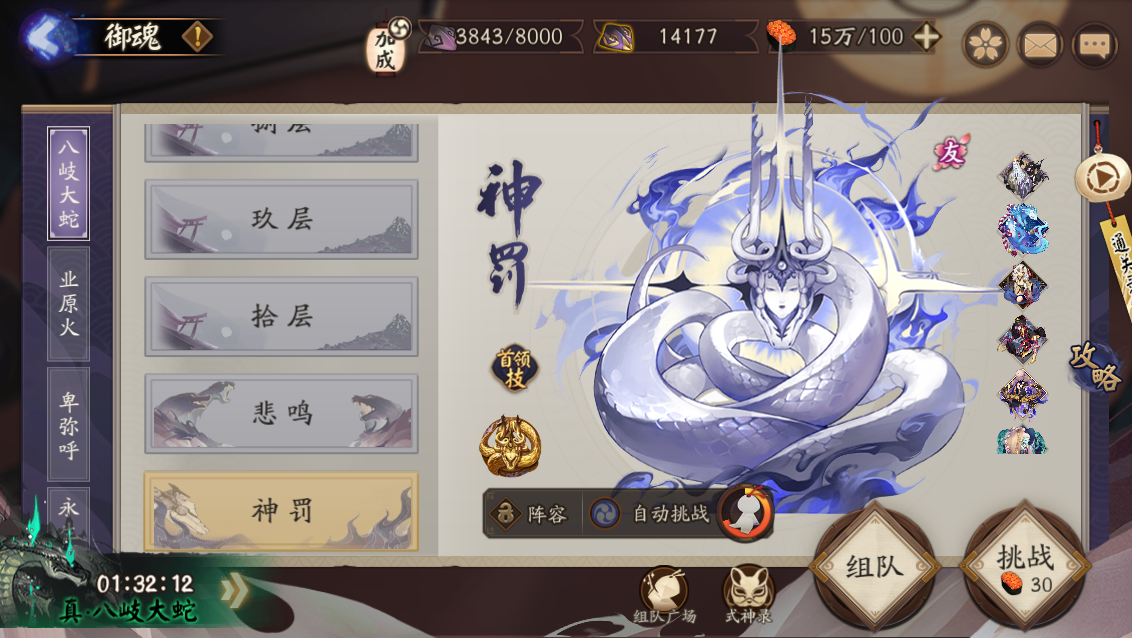The height and width of the screenshot is (638, 1132).
Task: Open the chat bubble icon
Action: (x=1094, y=45)
